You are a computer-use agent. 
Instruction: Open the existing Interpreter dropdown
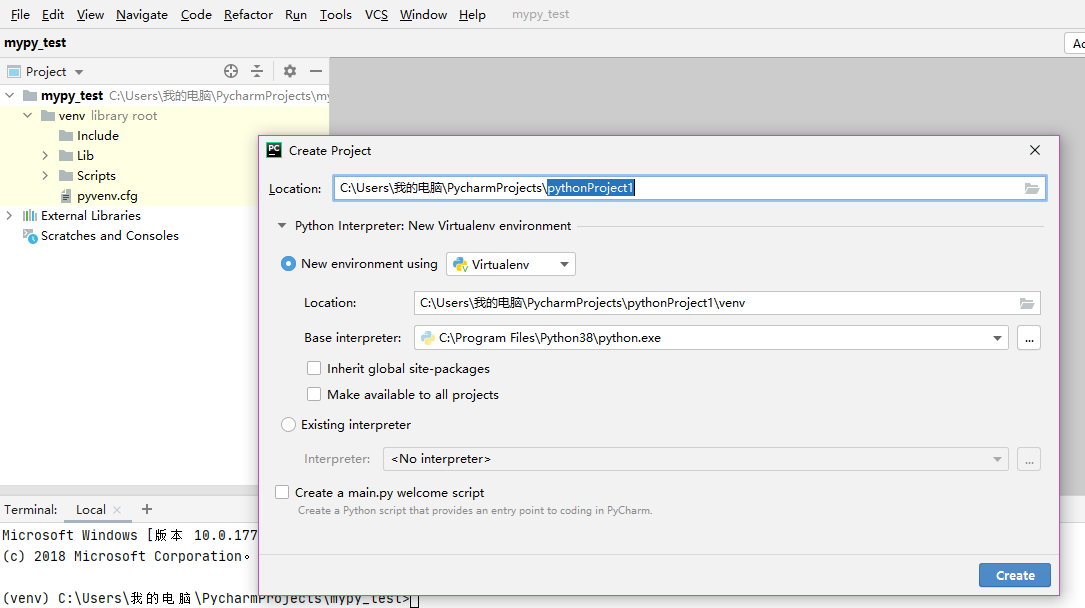point(695,459)
